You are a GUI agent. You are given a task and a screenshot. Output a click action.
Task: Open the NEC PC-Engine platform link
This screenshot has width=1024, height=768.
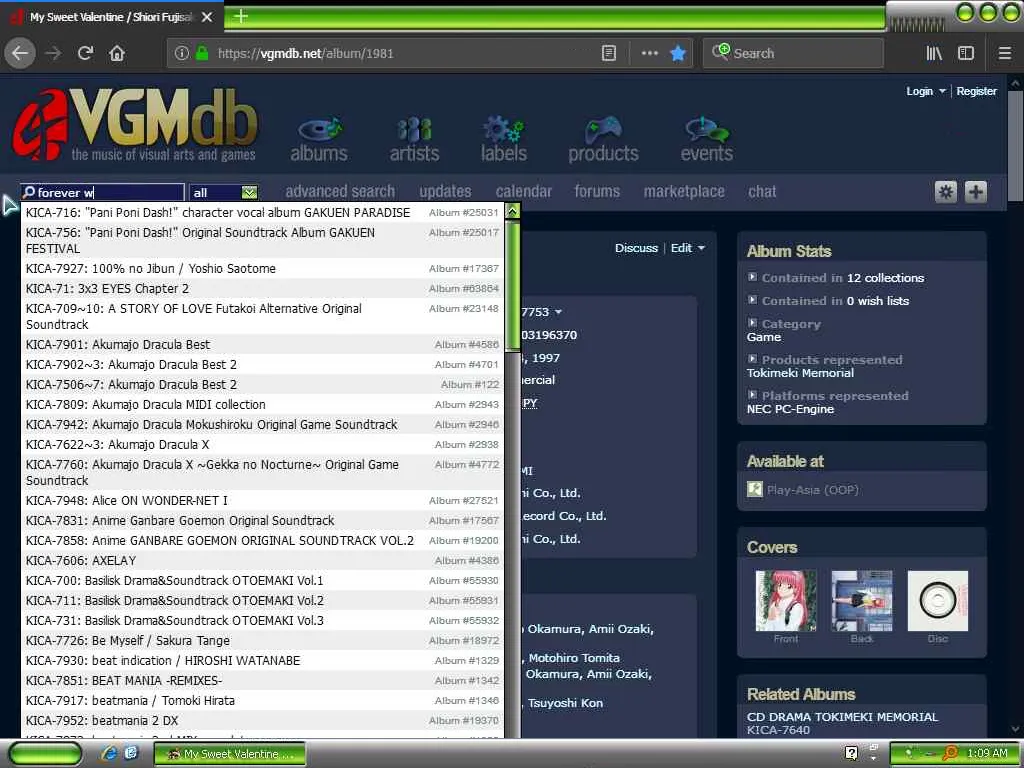[x=790, y=409]
